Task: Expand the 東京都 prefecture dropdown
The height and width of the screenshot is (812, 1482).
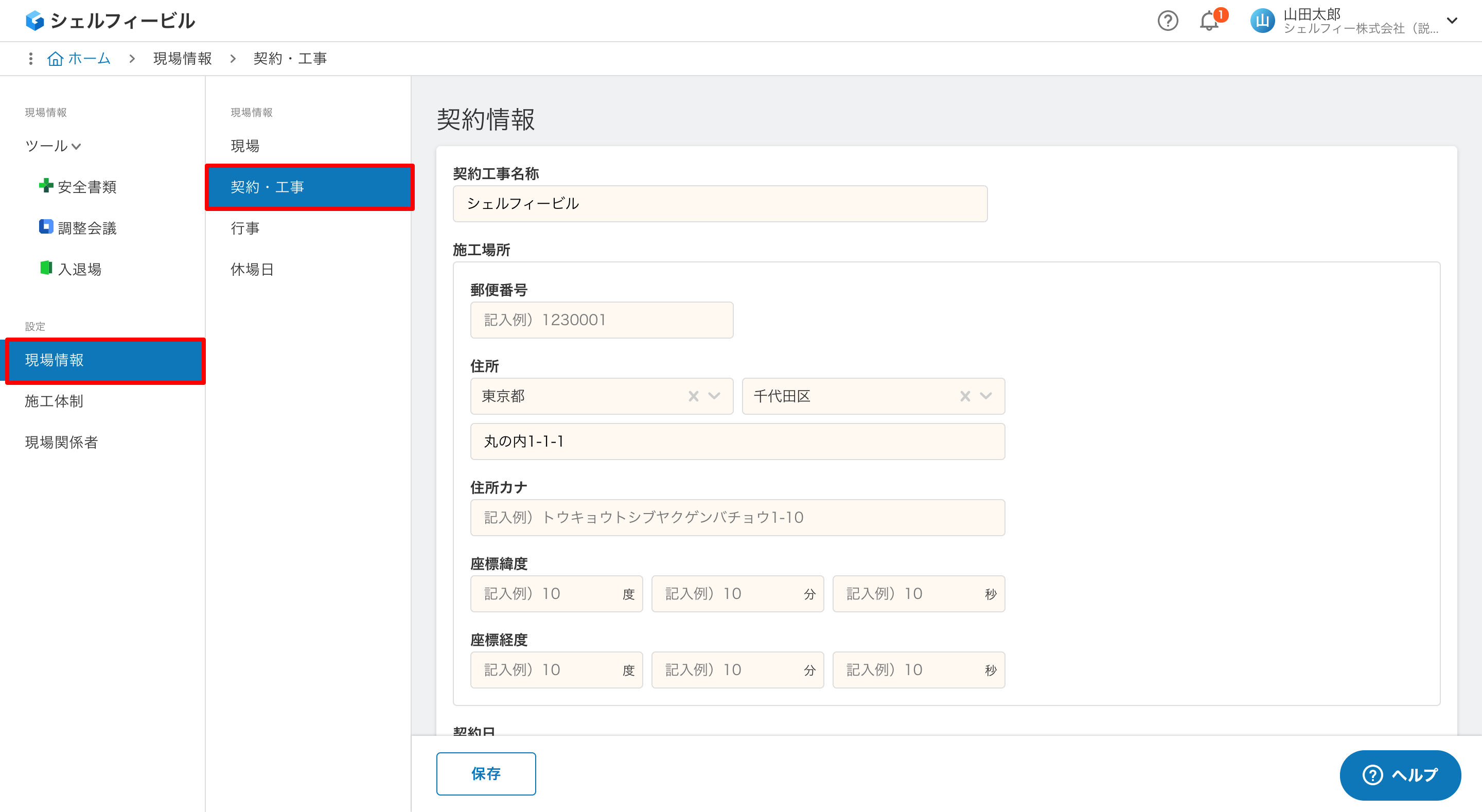Action: (714, 396)
